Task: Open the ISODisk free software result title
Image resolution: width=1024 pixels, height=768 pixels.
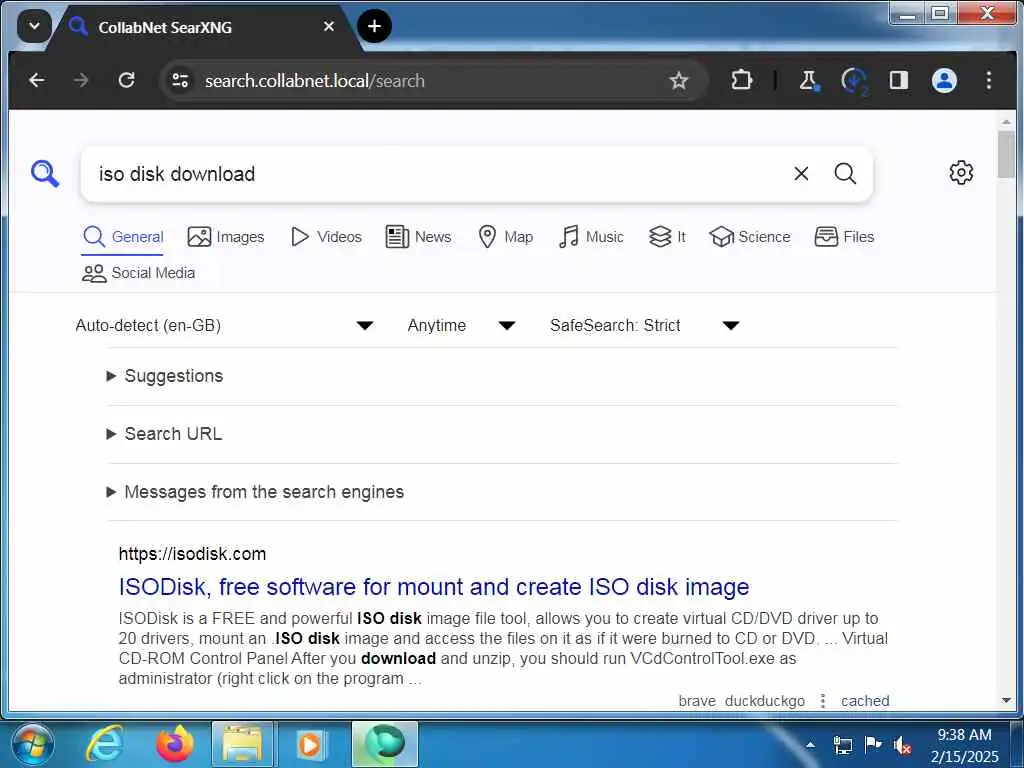Action: click(434, 586)
